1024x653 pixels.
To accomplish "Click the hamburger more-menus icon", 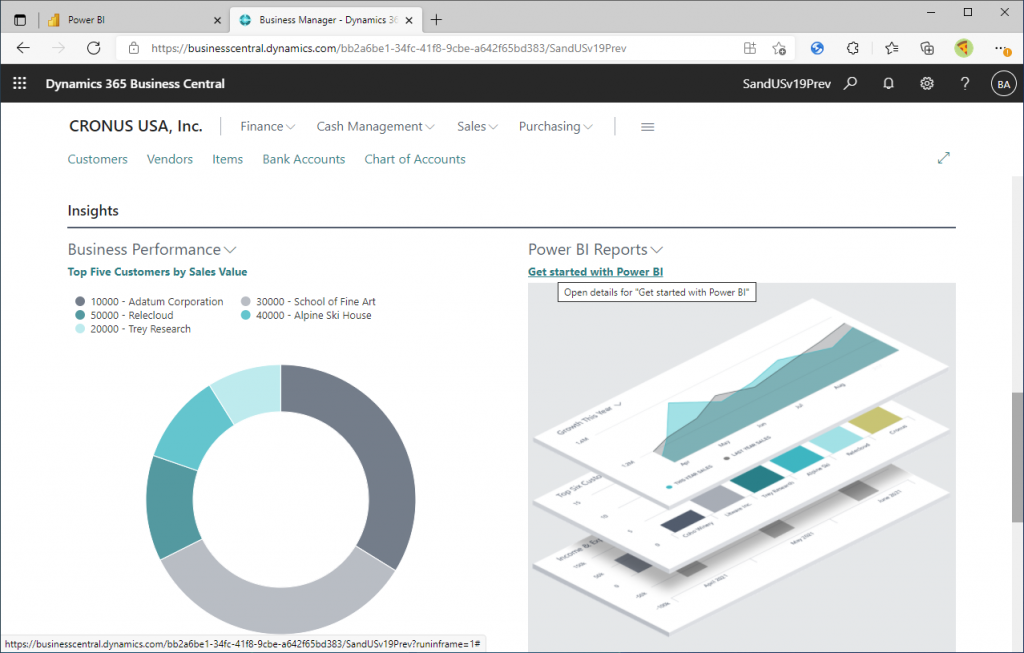I will (647, 127).
